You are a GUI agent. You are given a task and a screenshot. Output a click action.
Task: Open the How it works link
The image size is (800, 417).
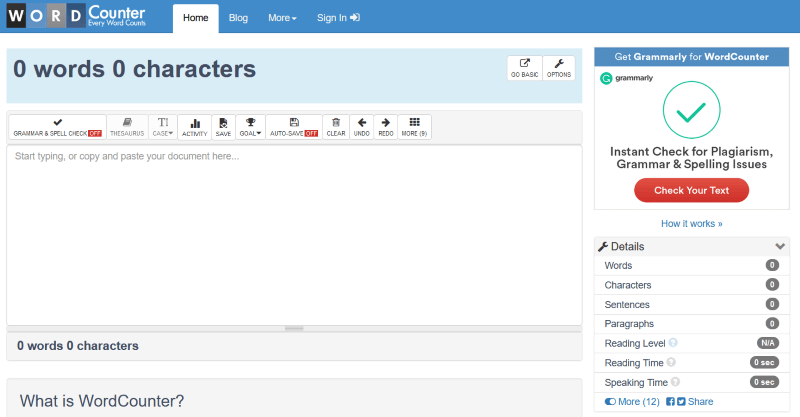pyautogui.click(x=691, y=224)
